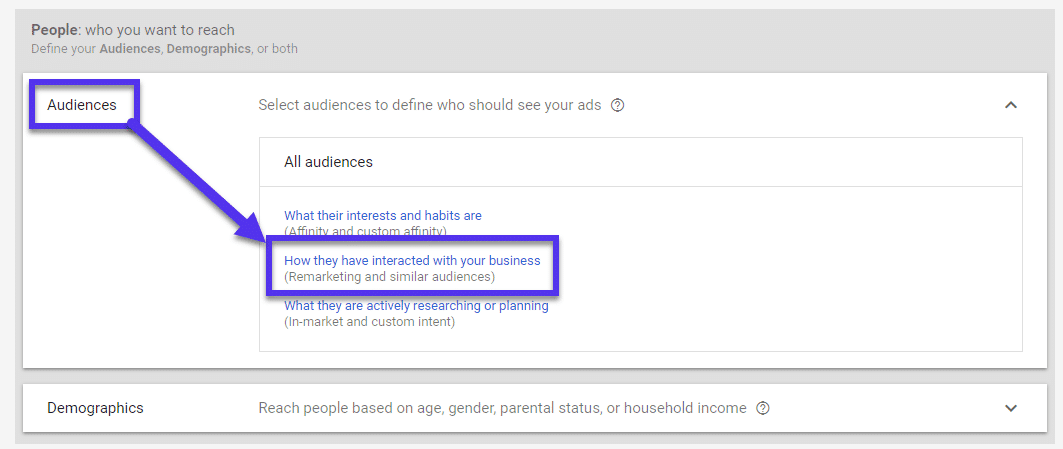Select "How they have interacted with your business"
Image resolution: width=1063 pixels, height=449 pixels.
[412, 260]
